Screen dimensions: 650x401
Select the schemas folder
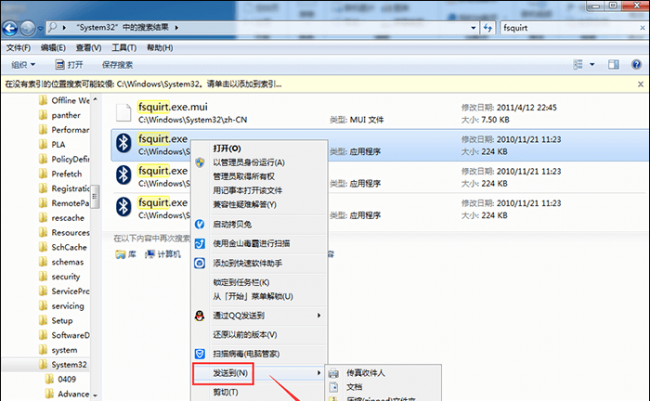tap(67, 262)
